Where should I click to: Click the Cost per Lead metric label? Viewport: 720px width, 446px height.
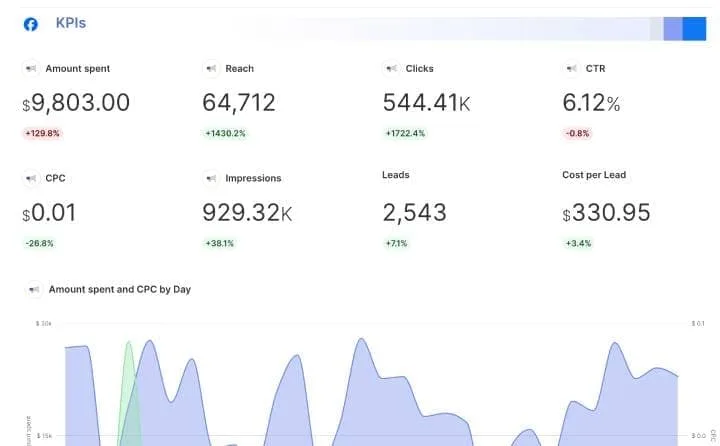point(594,175)
